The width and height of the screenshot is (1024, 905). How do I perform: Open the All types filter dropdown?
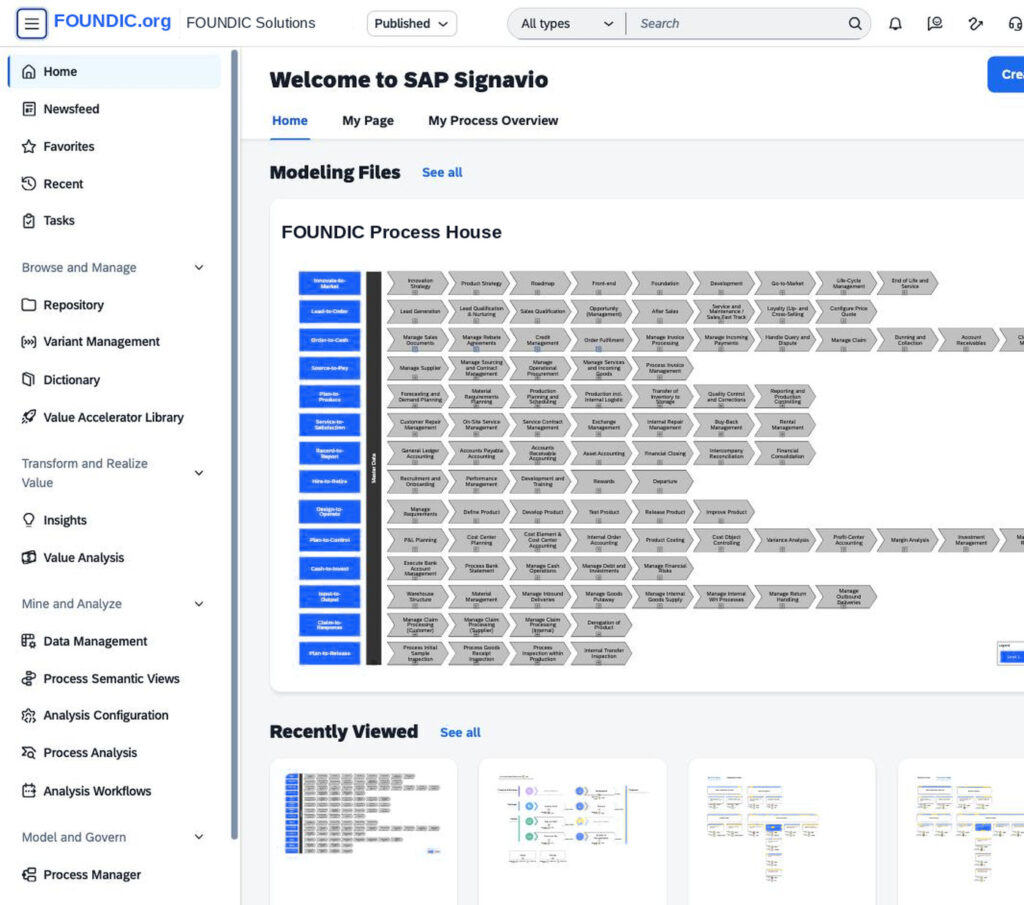coord(567,24)
